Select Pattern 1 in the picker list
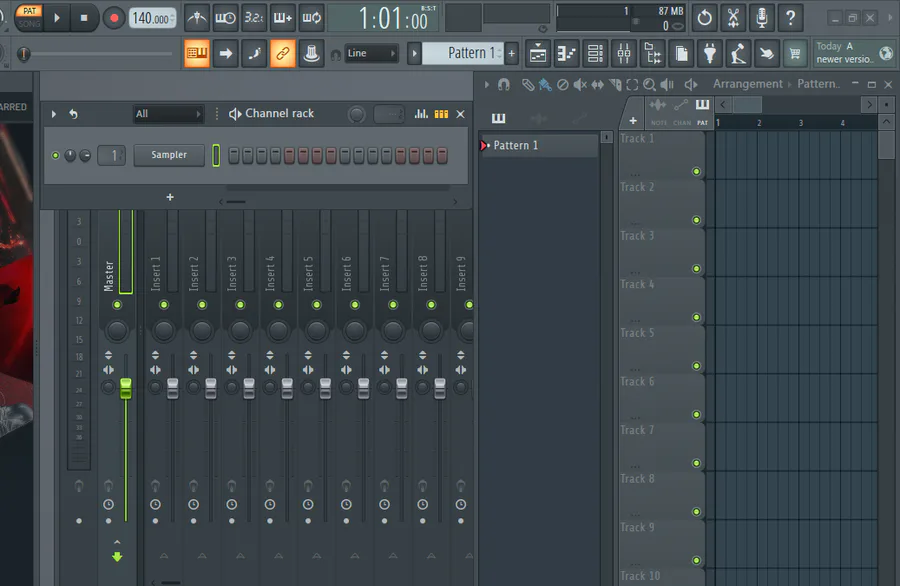The height and width of the screenshot is (586, 900). (x=538, y=145)
